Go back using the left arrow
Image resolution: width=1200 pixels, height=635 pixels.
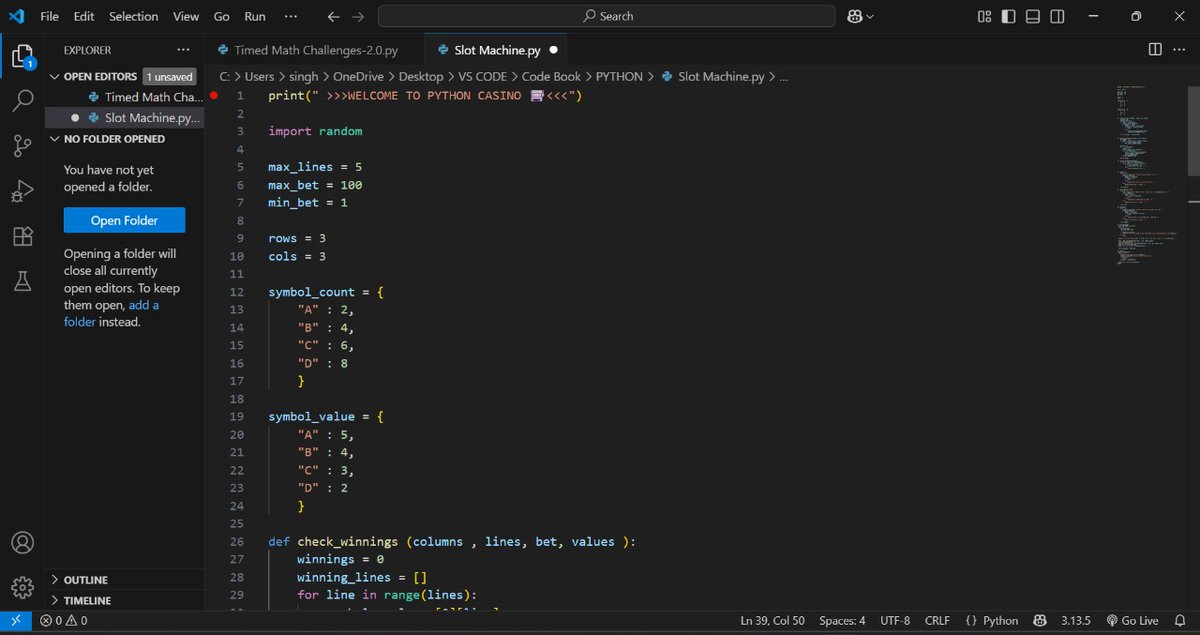334,16
